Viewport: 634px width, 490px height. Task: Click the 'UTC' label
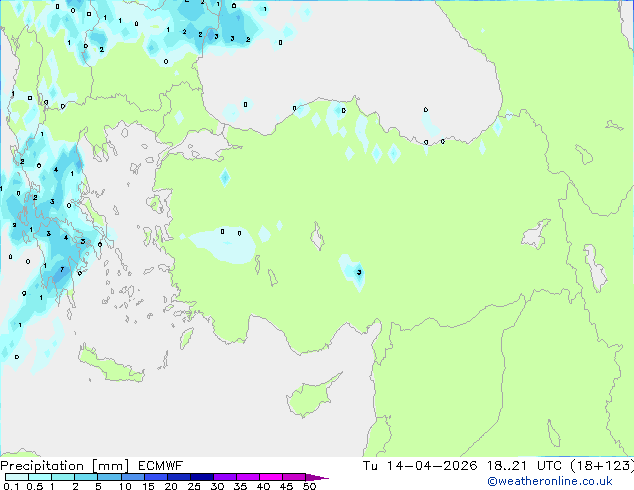tap(549, 466)
